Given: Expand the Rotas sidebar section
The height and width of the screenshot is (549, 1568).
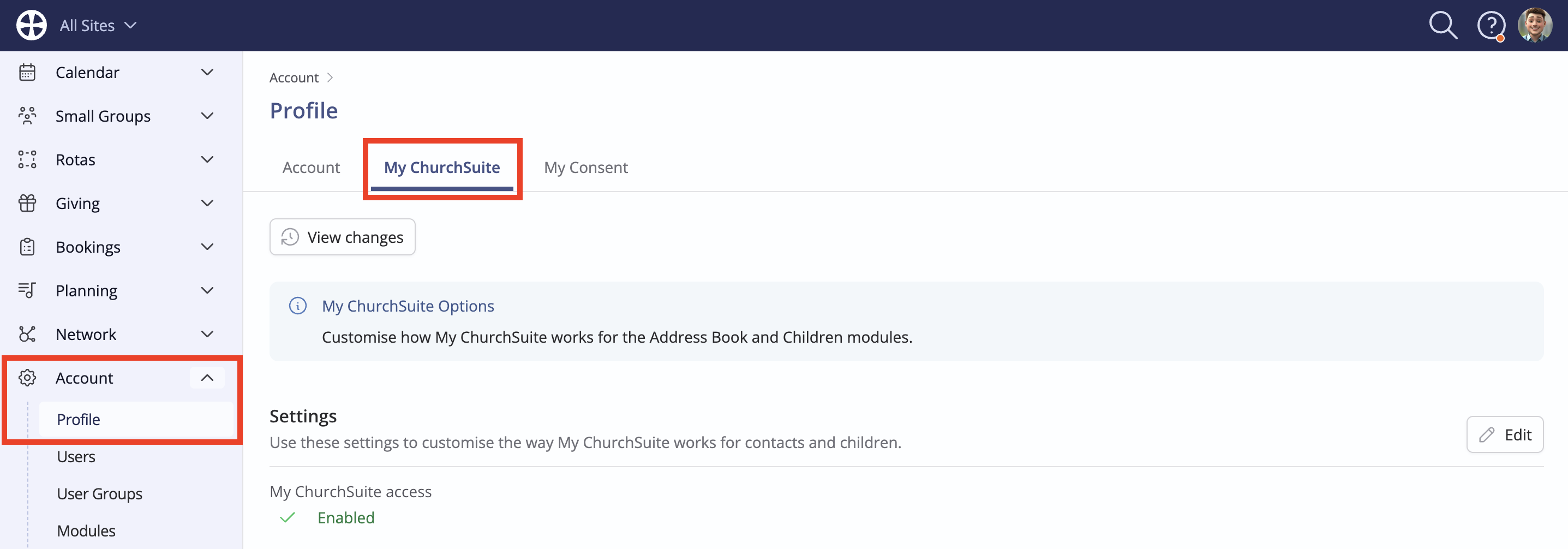Looking at the screenshot, I should [207, 159].
